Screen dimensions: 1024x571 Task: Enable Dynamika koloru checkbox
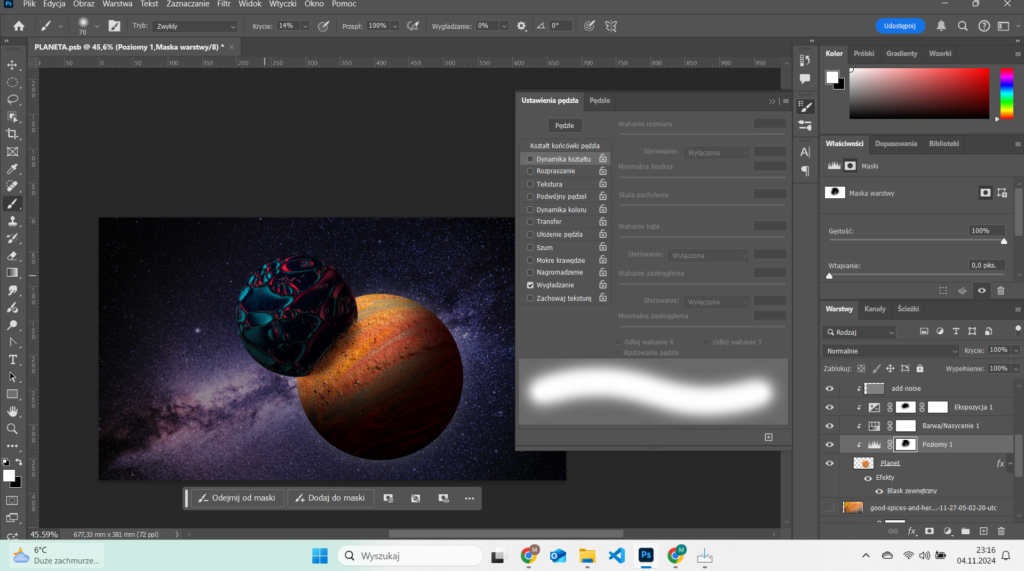click(530, 210)
